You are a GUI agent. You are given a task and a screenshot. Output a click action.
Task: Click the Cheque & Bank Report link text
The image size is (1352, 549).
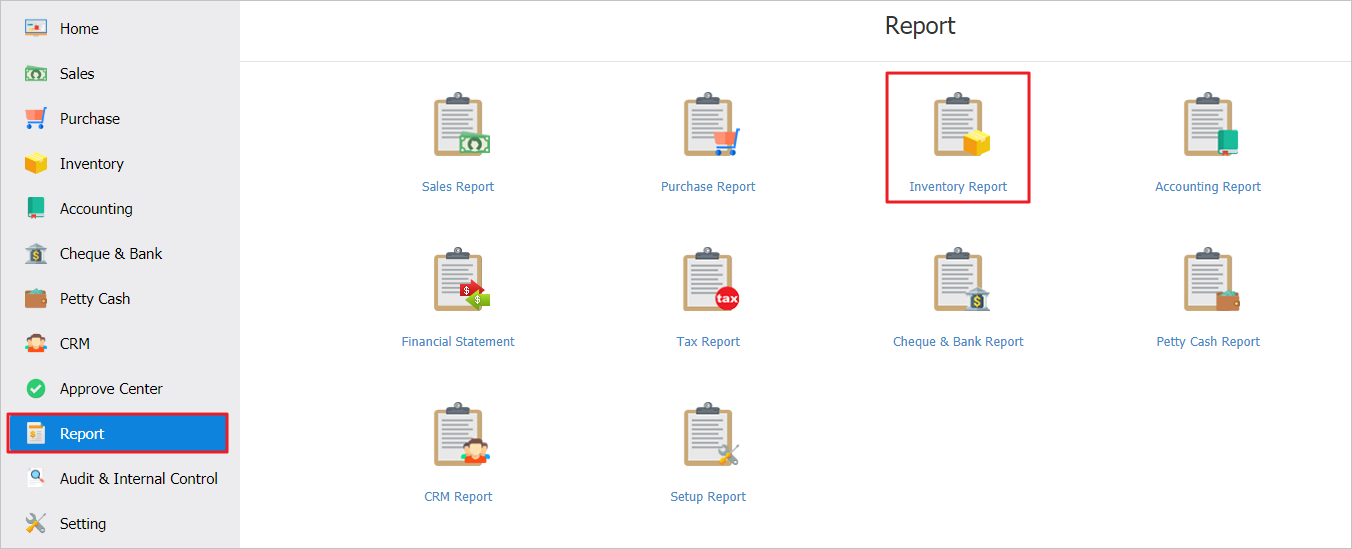point(958,342)
